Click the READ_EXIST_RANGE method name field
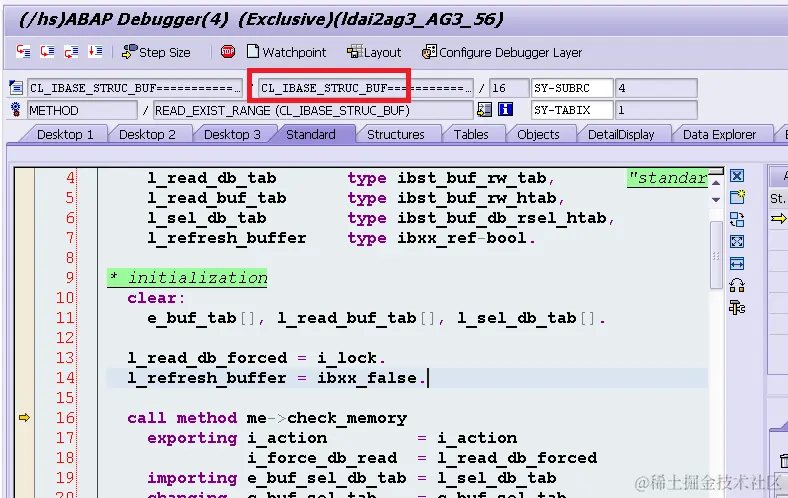This screenshot has height=498, width=788. pyautogui.click(x=313, y=110)
